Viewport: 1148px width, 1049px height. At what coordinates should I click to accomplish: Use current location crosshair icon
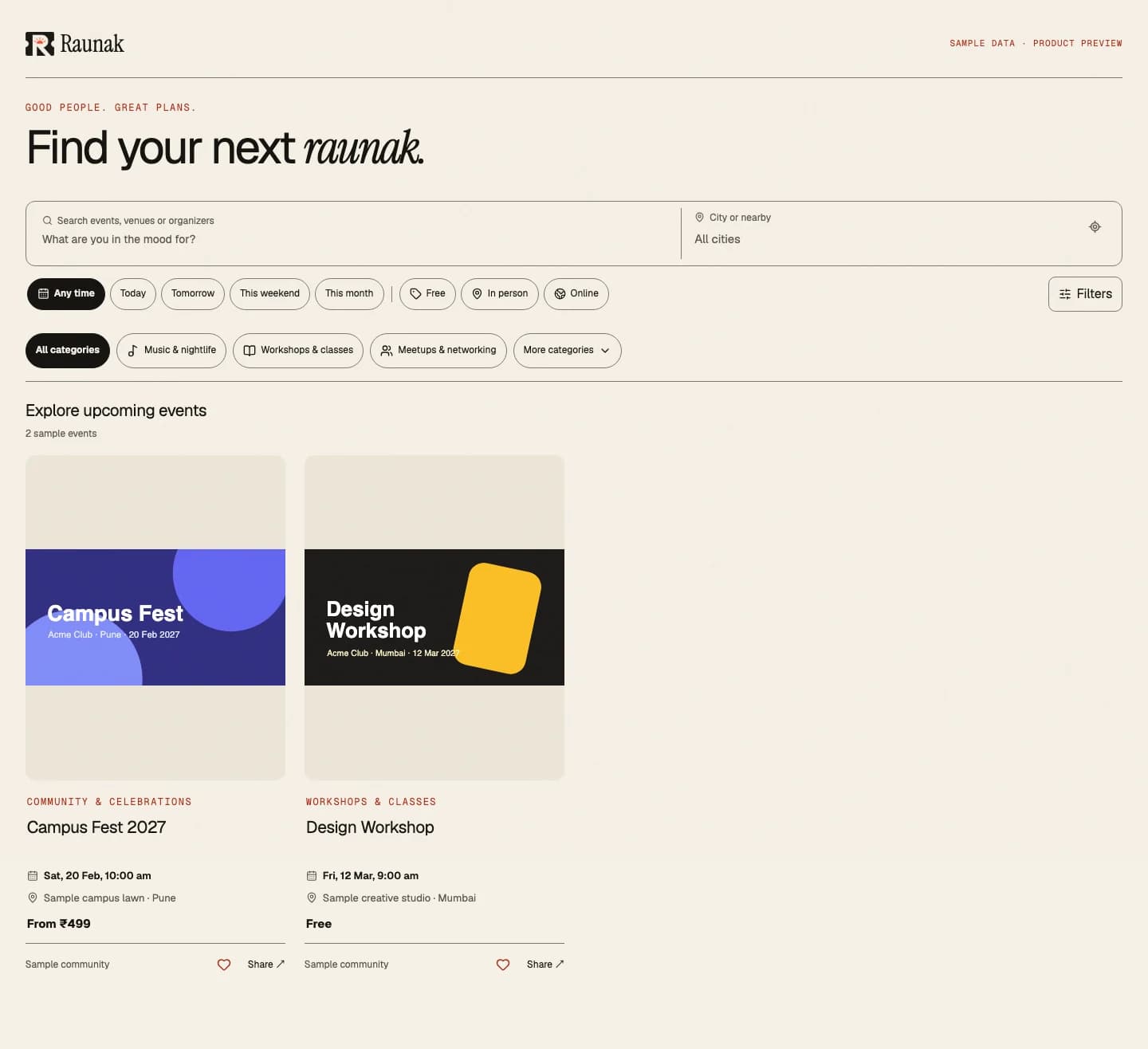coord(1095,227)
